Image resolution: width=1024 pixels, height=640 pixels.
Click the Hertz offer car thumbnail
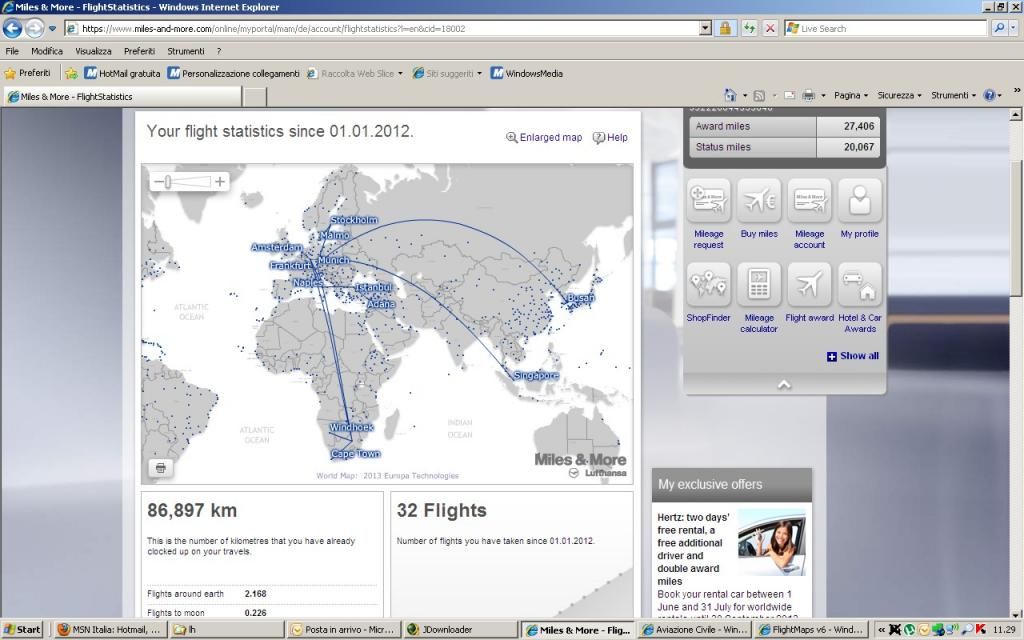tap(772, 541)
